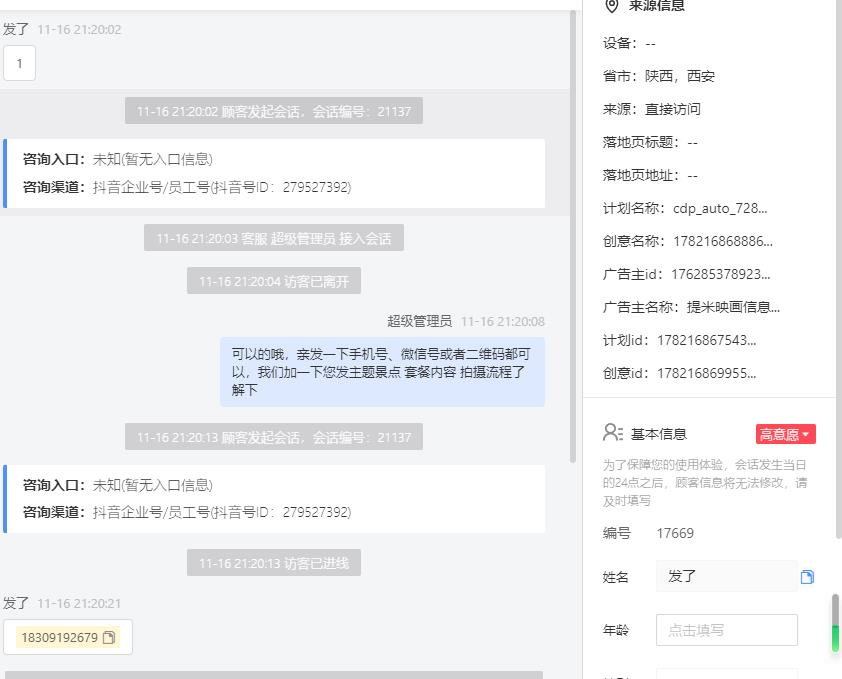Click the 21:20:02 顾客发起会话 system message
This screenshot has height=679, width=842.
[x=274, y=111]
